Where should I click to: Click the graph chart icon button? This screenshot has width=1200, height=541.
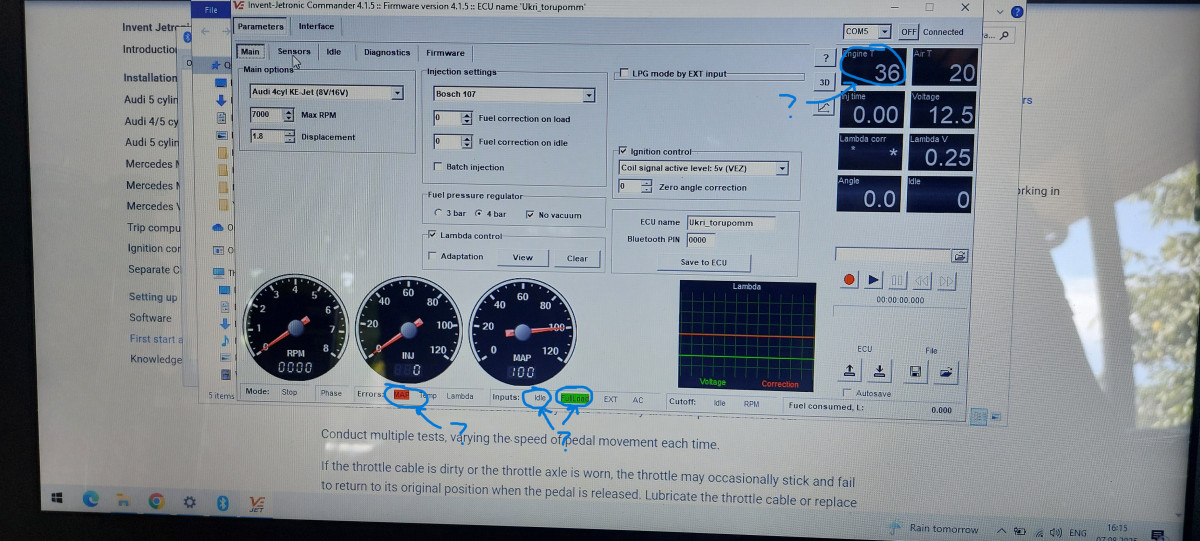824,105
